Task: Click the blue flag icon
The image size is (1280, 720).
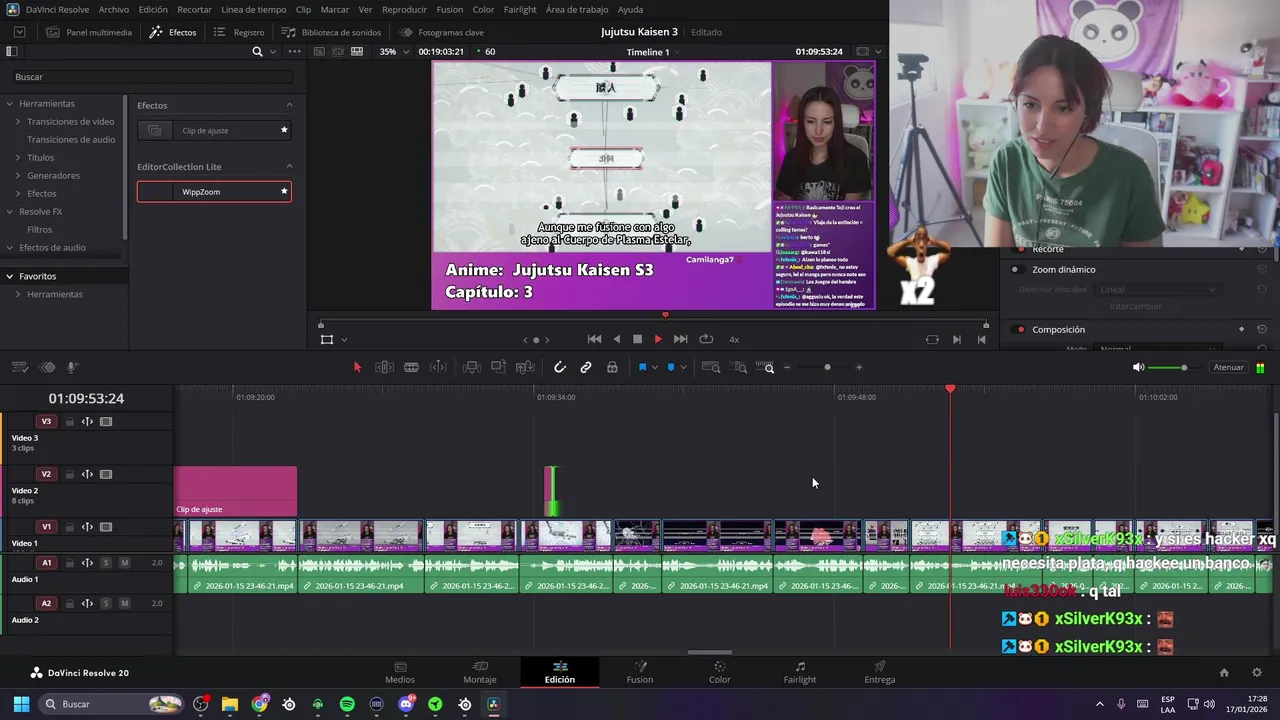Action: (x=642, y=367)
